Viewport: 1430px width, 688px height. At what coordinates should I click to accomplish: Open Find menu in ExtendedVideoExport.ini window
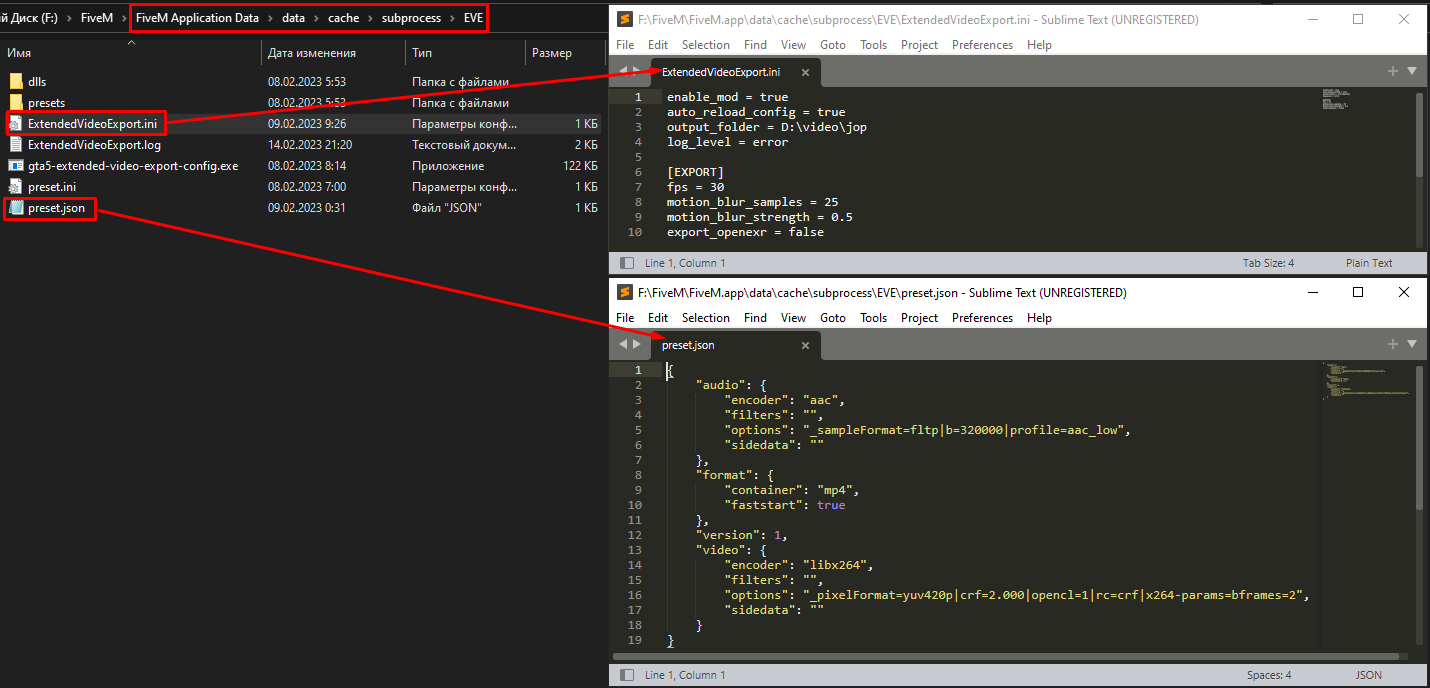[755, 45]
